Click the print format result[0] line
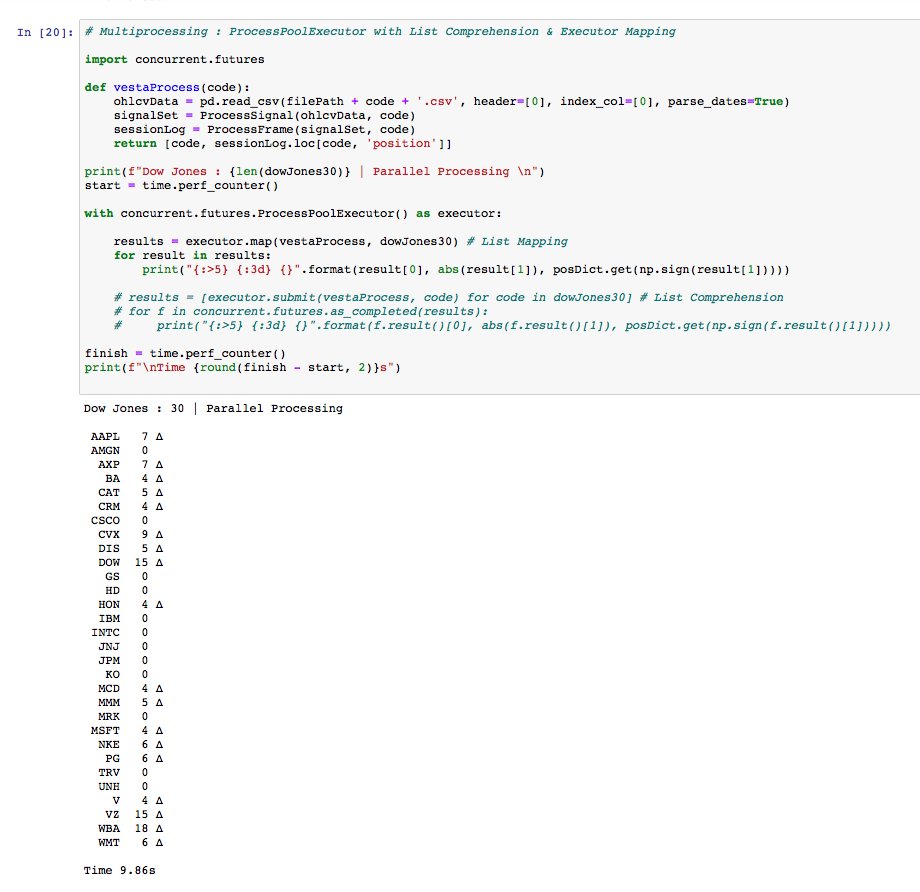This screenshot has height=892, width=920. [x=466, y=269]
